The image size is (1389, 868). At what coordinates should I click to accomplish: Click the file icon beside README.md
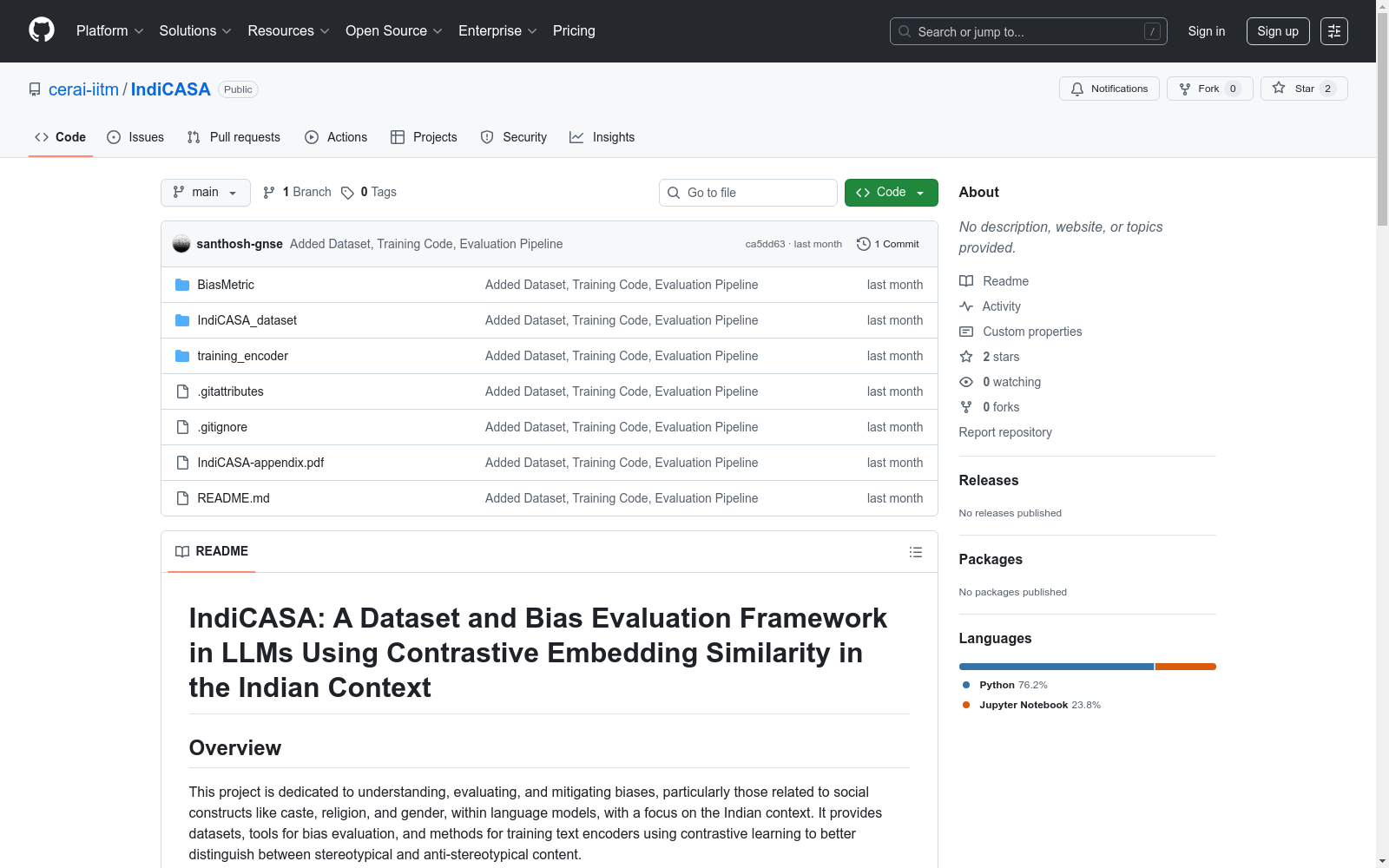coord(182,498)
